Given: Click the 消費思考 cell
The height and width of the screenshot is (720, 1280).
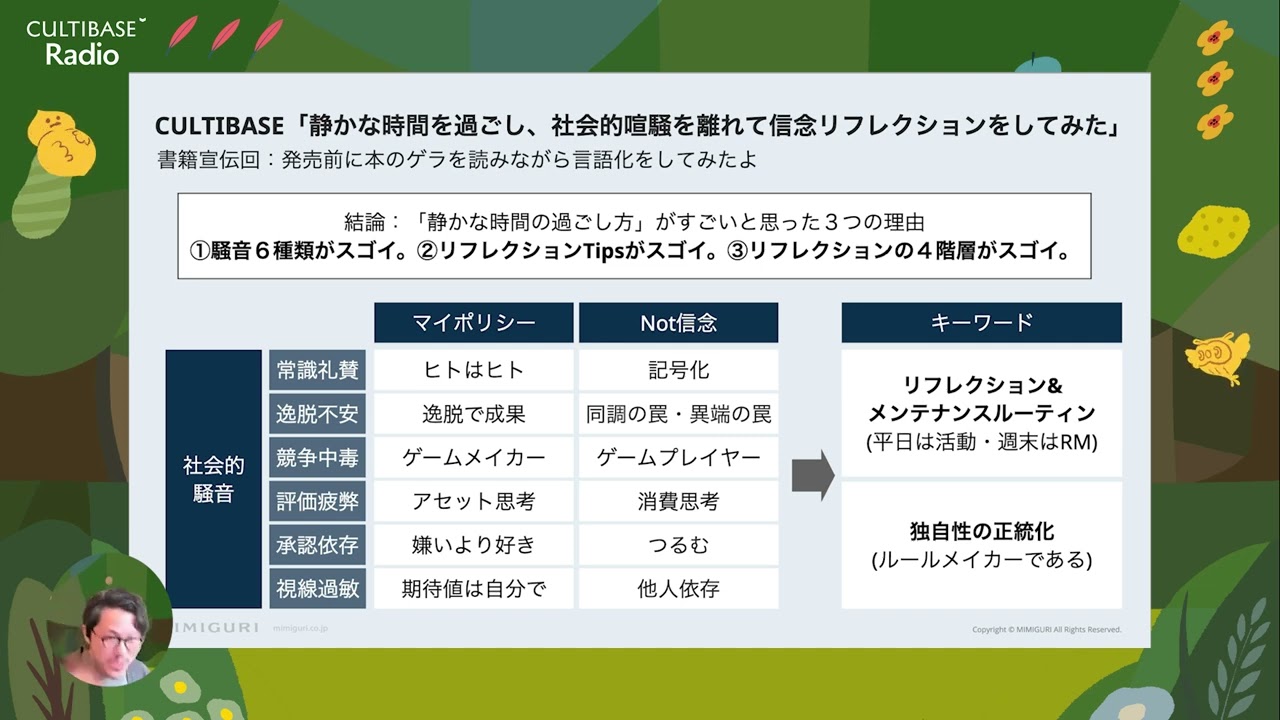Looking at the screenshot, I should [x=679, y=501].
